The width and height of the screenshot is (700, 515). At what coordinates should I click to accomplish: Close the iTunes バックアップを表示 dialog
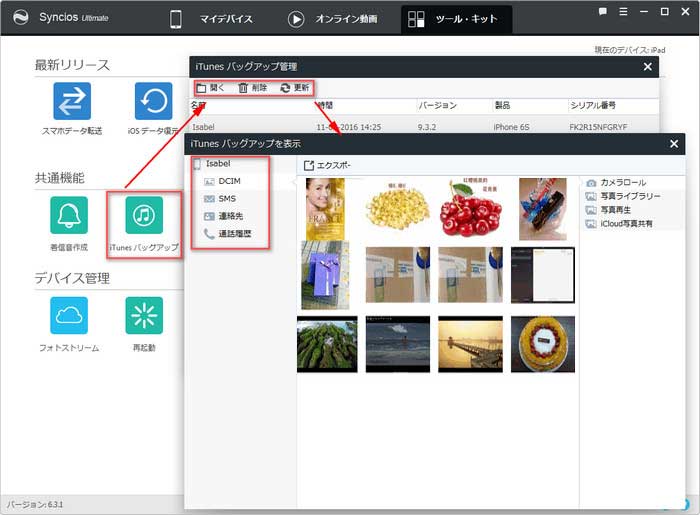[x=674, y=144]
